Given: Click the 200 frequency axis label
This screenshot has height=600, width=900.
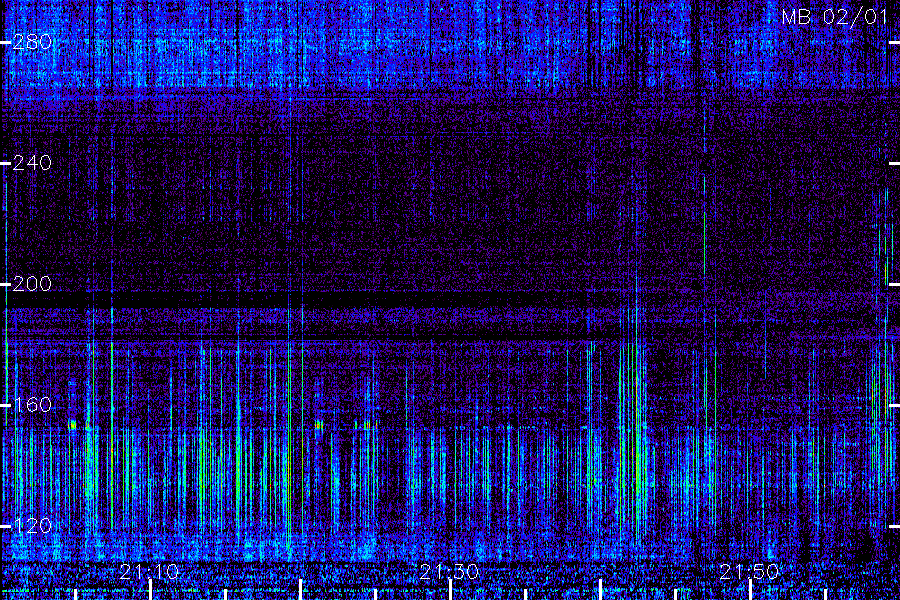Looking at the screenshot, I should (x=32, y=284).
